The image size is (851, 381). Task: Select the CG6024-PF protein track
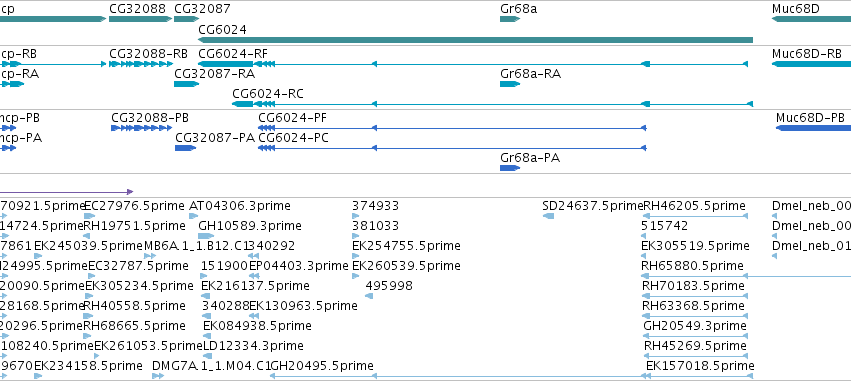coord(452,128)
